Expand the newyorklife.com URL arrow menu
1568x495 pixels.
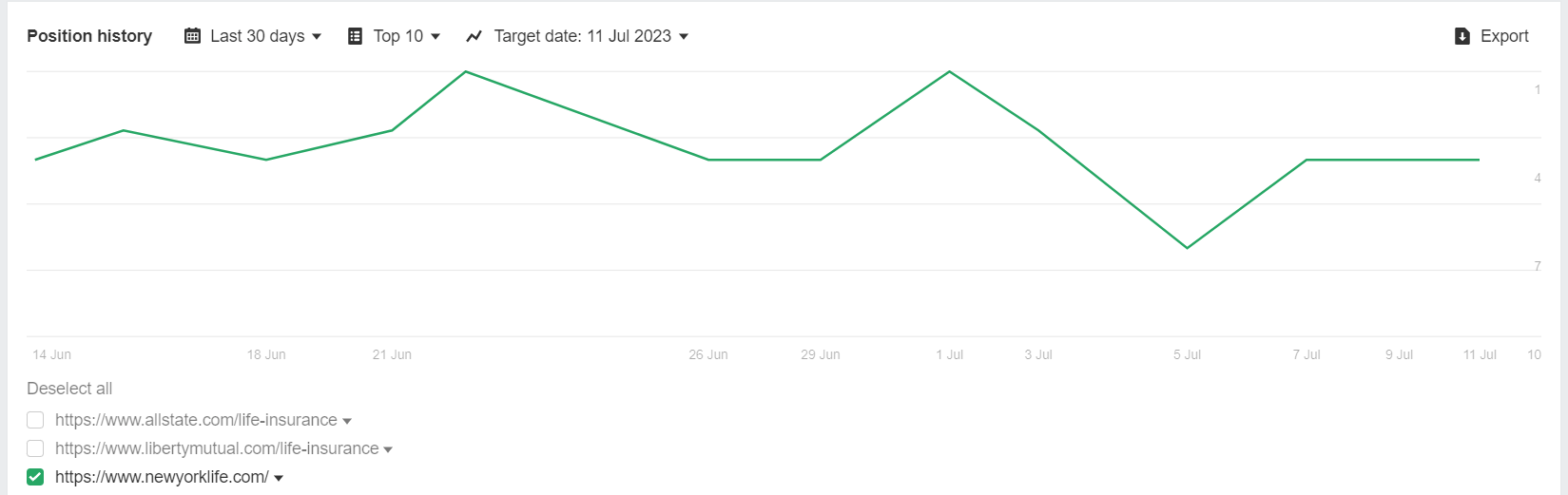click(x=279, y=478)
